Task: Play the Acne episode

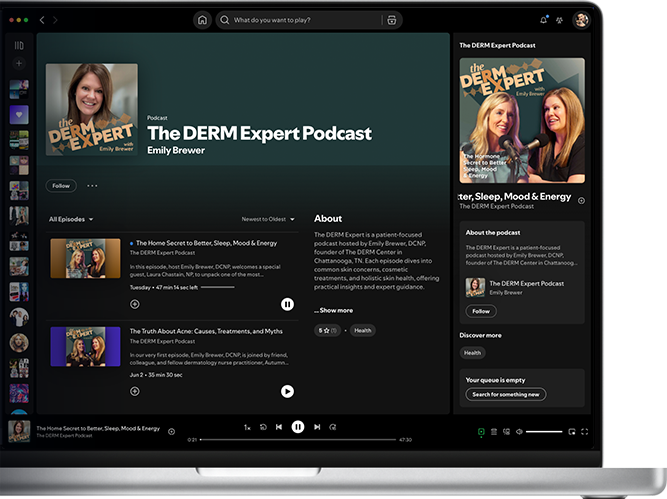Action: 287,391
